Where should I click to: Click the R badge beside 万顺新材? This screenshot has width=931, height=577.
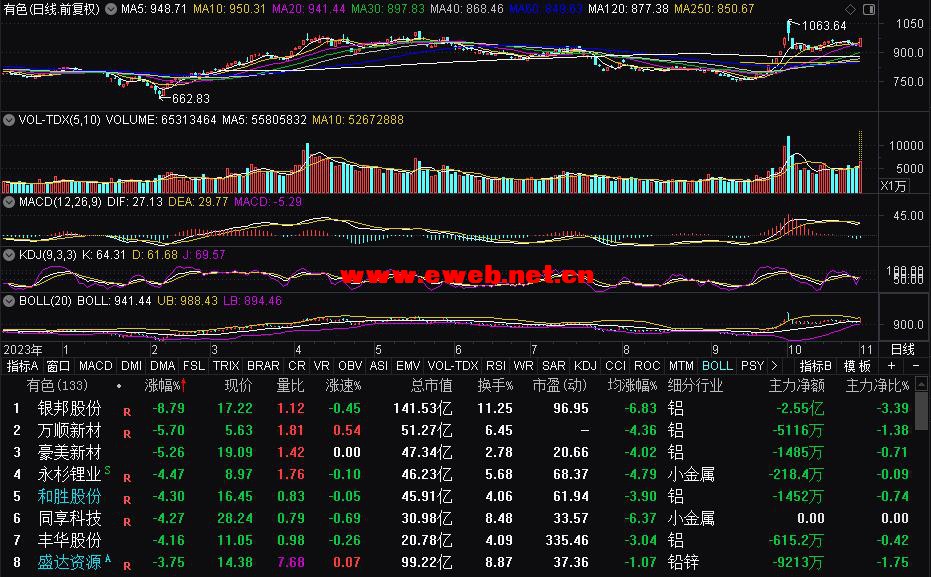click(x=127, y=434)
